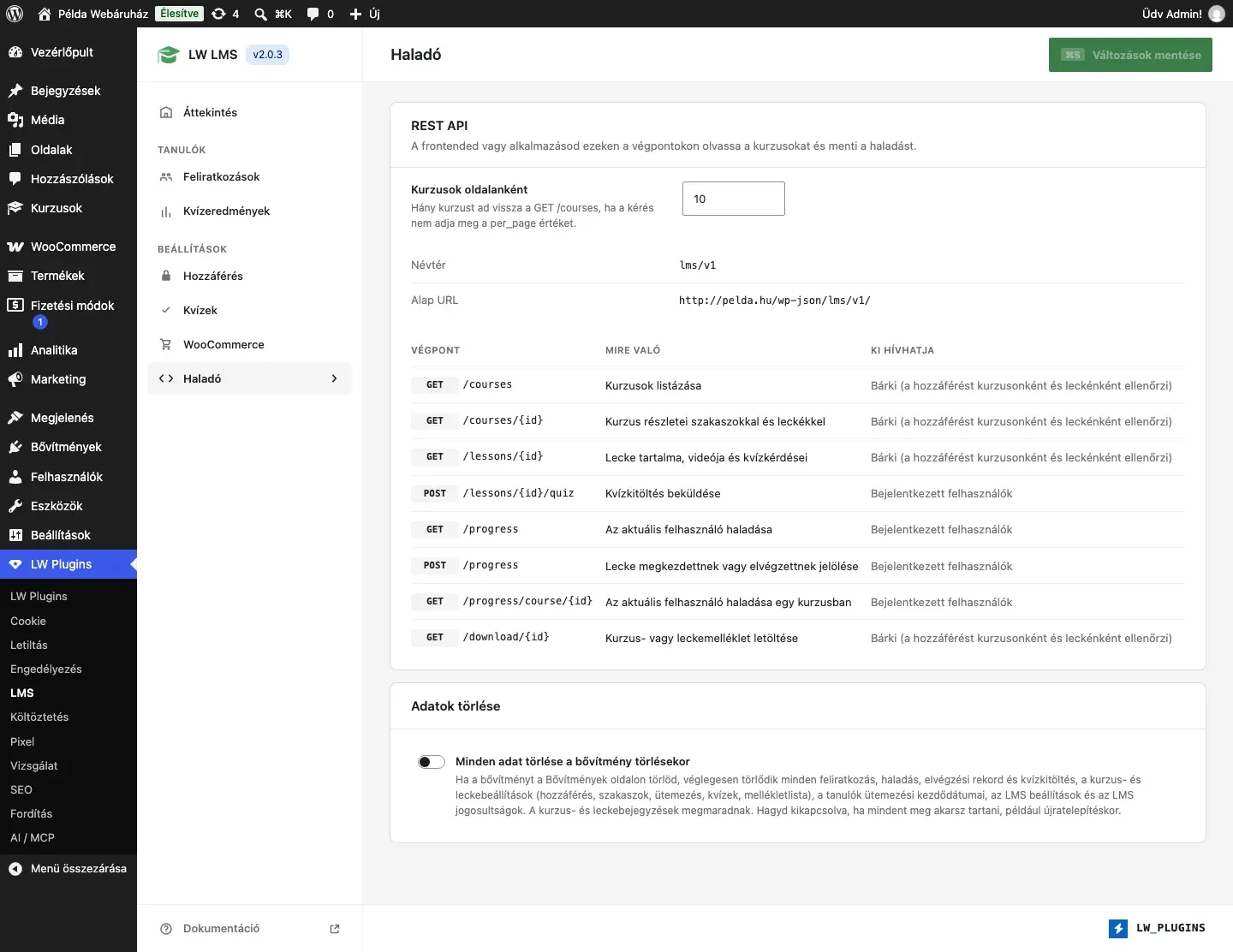Click the /progress/course/{id} endpoint path
This screenshot has width=1233, height=952.
pyautogui.click(x=527, y=601)
